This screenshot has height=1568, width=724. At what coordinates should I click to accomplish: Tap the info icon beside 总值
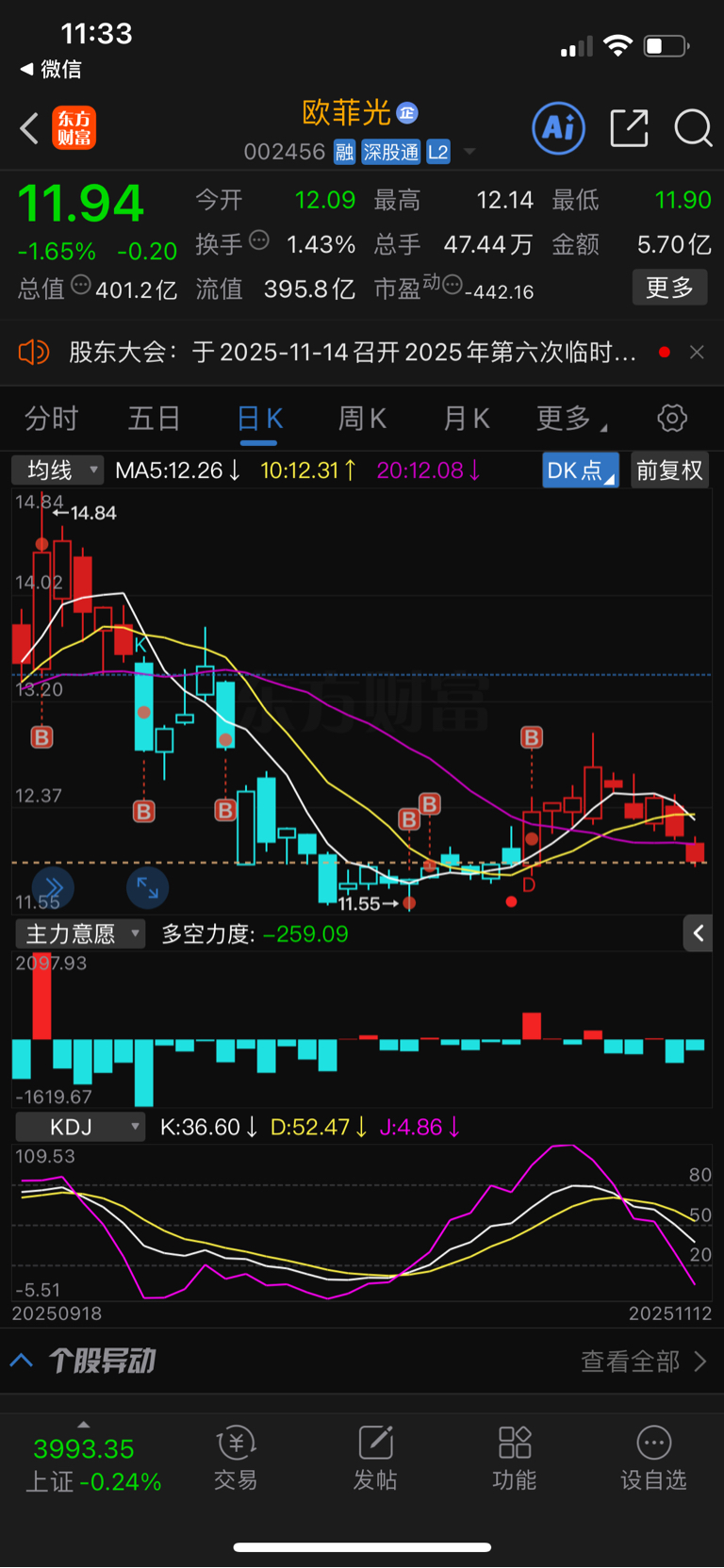click(x=81, y=285)
